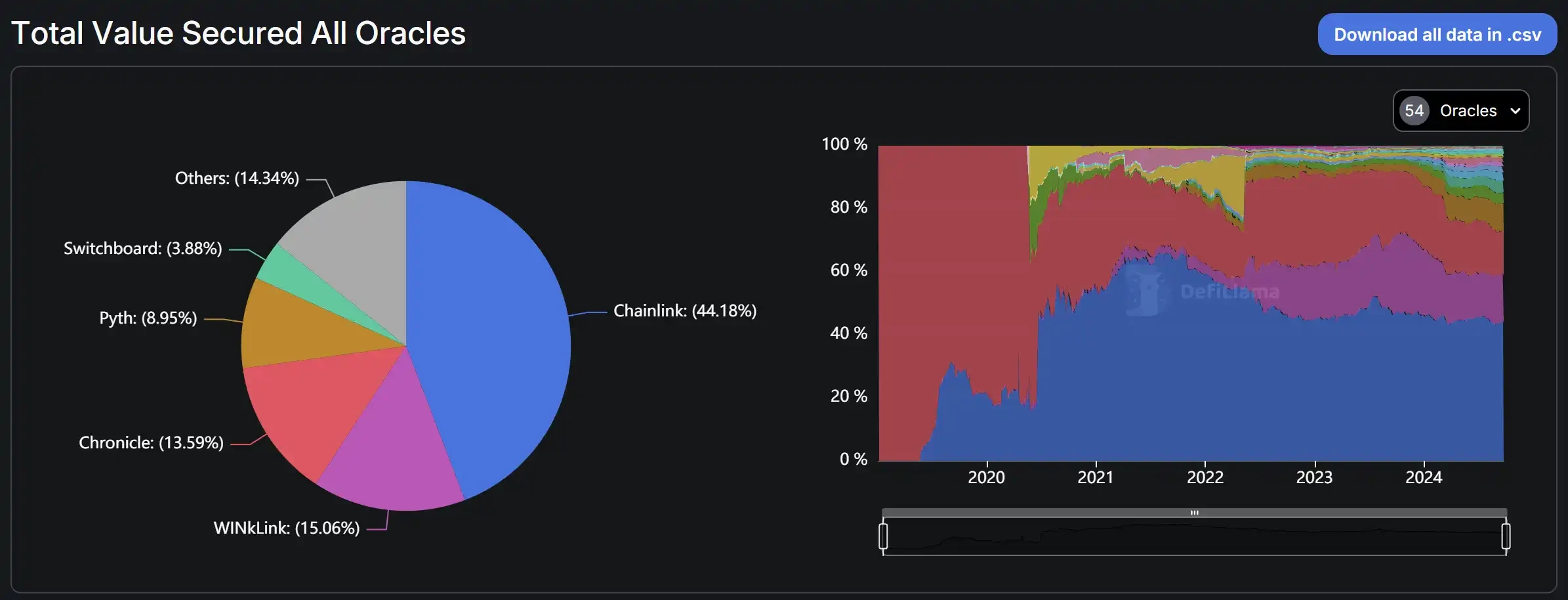1568x600 pixels.
Task: Click the left time range slider handle
Action: tap(883, 536)
